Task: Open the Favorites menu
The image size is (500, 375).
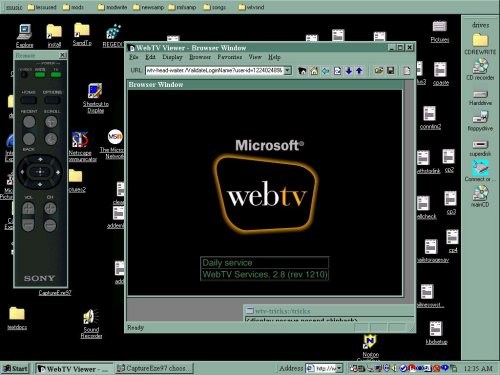Action: click(230, 57)
